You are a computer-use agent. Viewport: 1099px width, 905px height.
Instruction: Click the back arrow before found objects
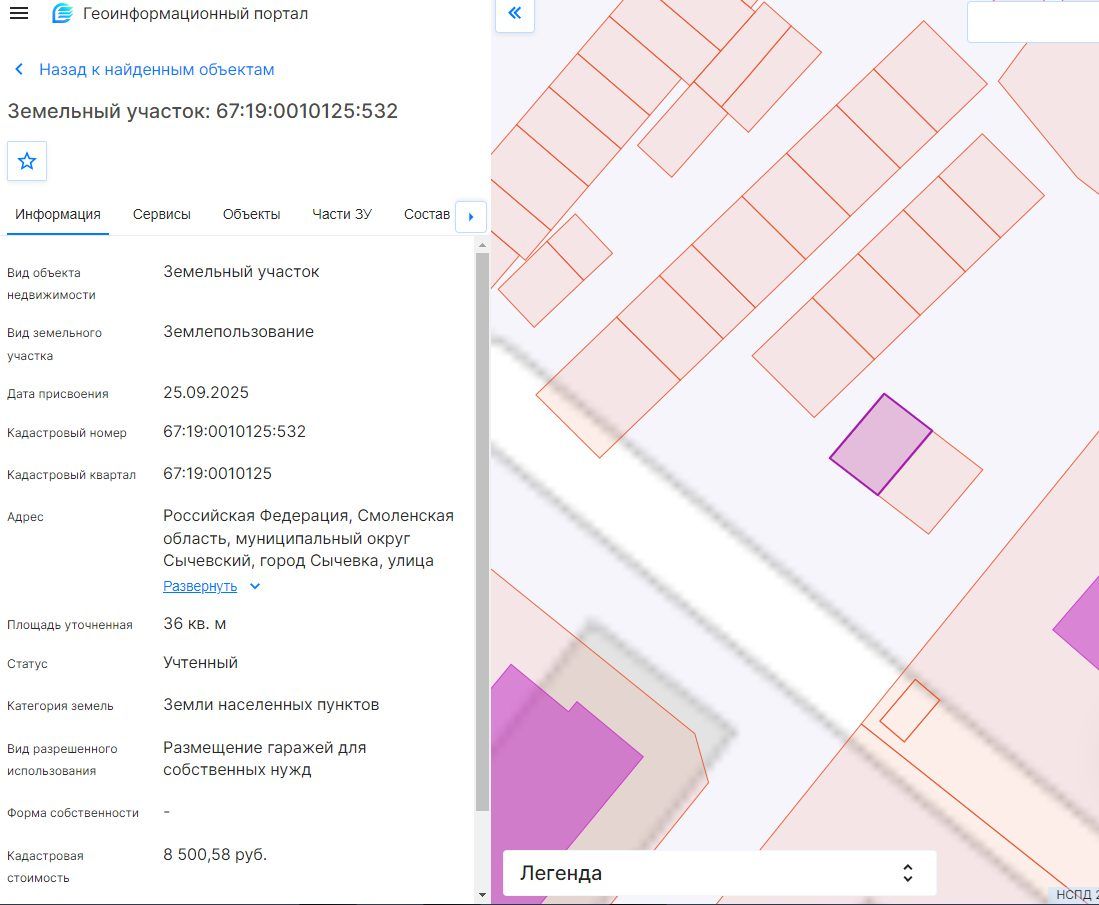[19, 69]
